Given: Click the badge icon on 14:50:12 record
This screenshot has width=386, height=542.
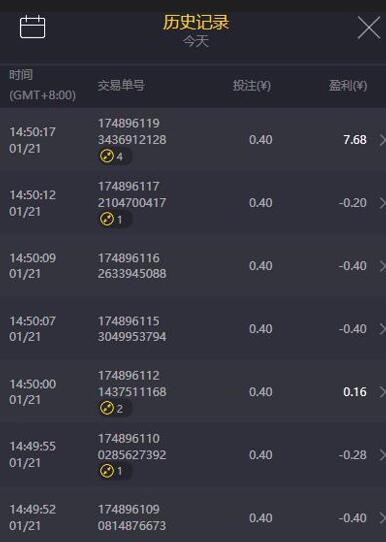Looking at the screenshot, I should [x=111, y=219].
